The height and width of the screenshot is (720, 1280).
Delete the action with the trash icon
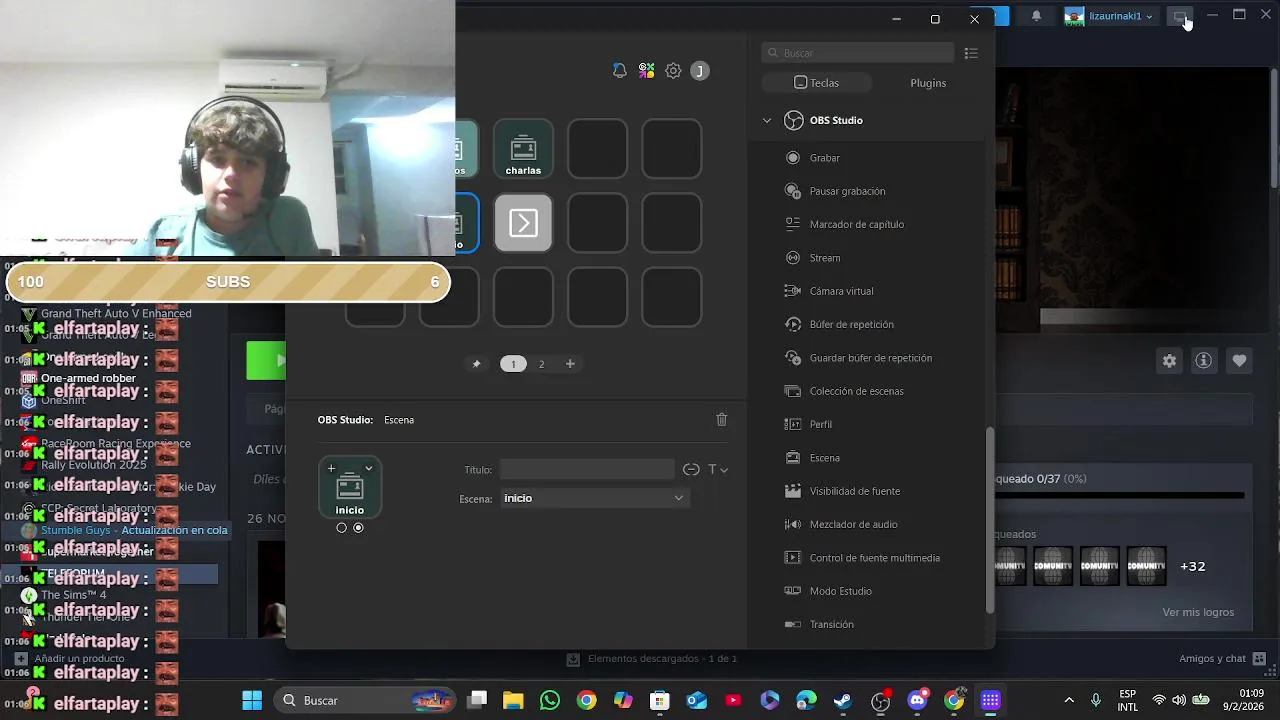[x=722, y=420]
